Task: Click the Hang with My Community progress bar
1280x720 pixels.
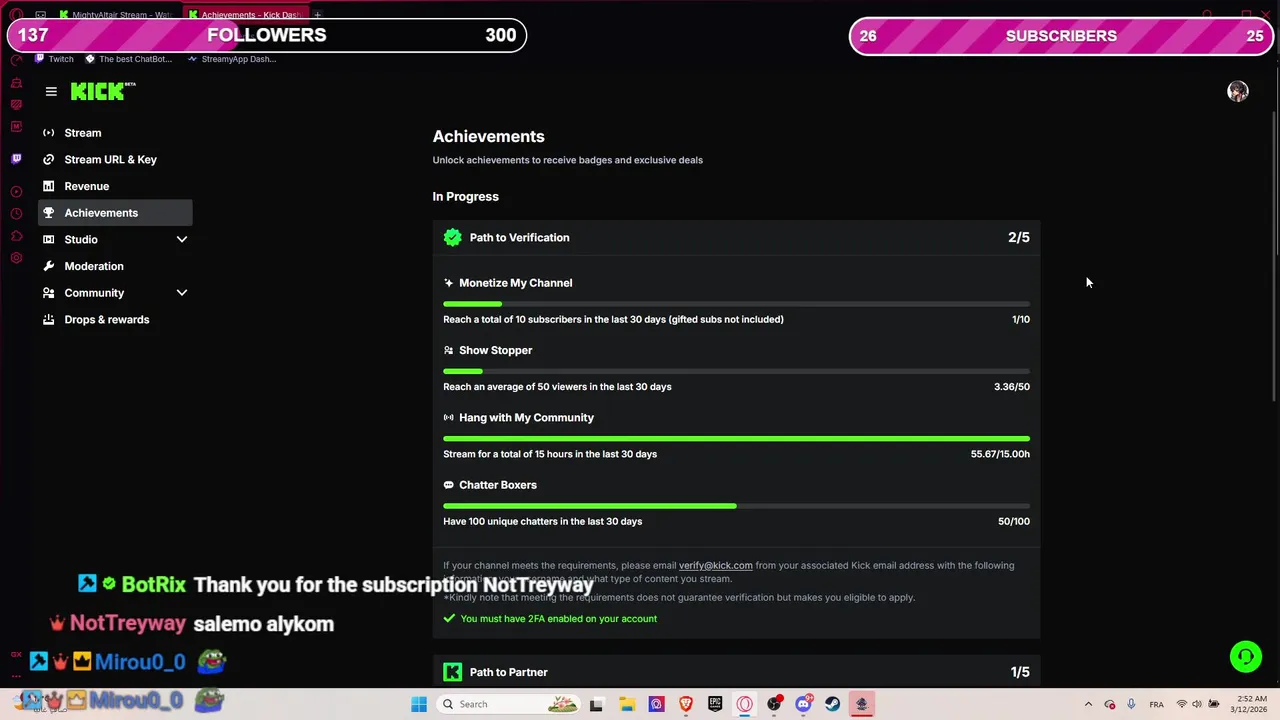Action: pos(736,438)
